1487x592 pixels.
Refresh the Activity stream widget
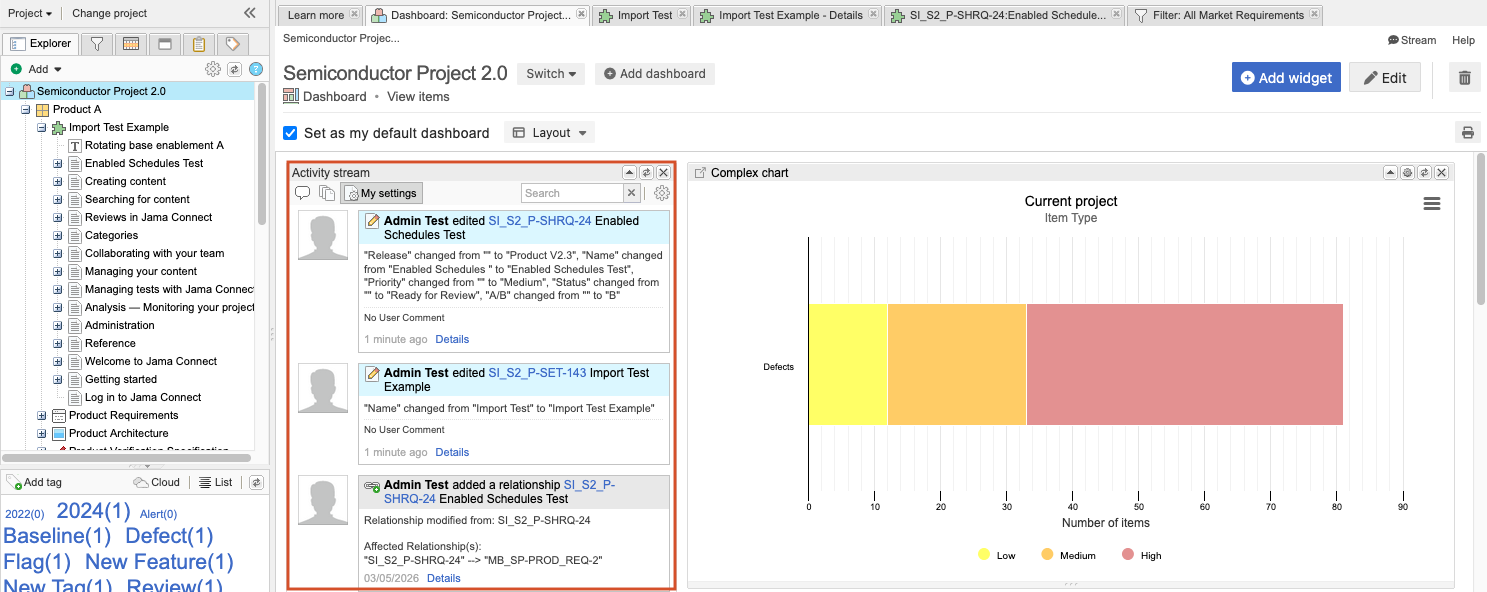646,172
